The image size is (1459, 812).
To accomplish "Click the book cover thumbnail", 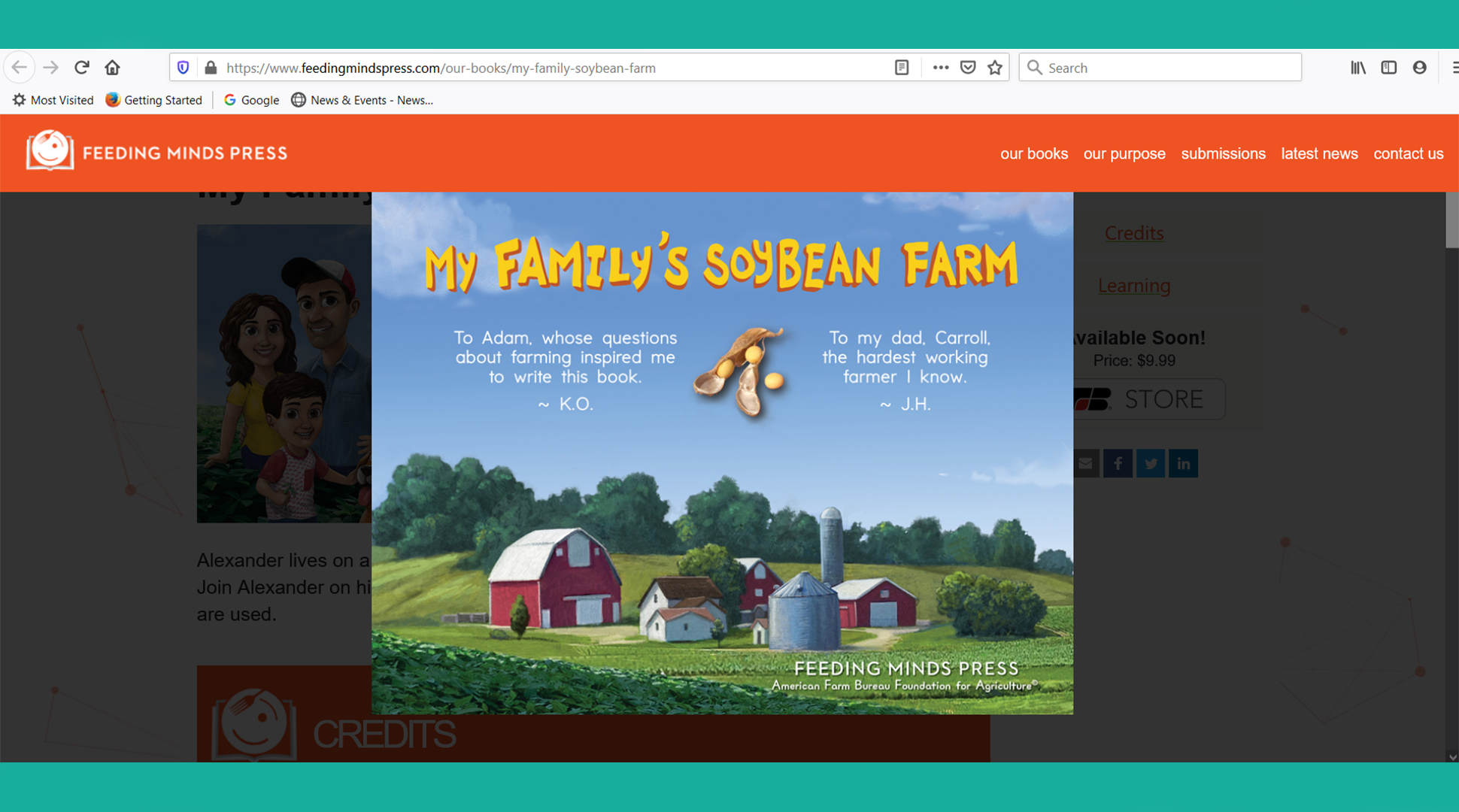I will click(x=284, y=374).
